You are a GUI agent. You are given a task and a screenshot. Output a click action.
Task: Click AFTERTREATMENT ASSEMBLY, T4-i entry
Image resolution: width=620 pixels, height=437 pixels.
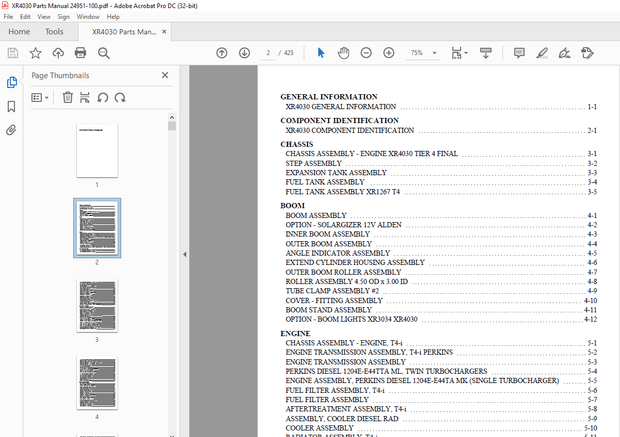pyautogui.click(x=346, y=409)
